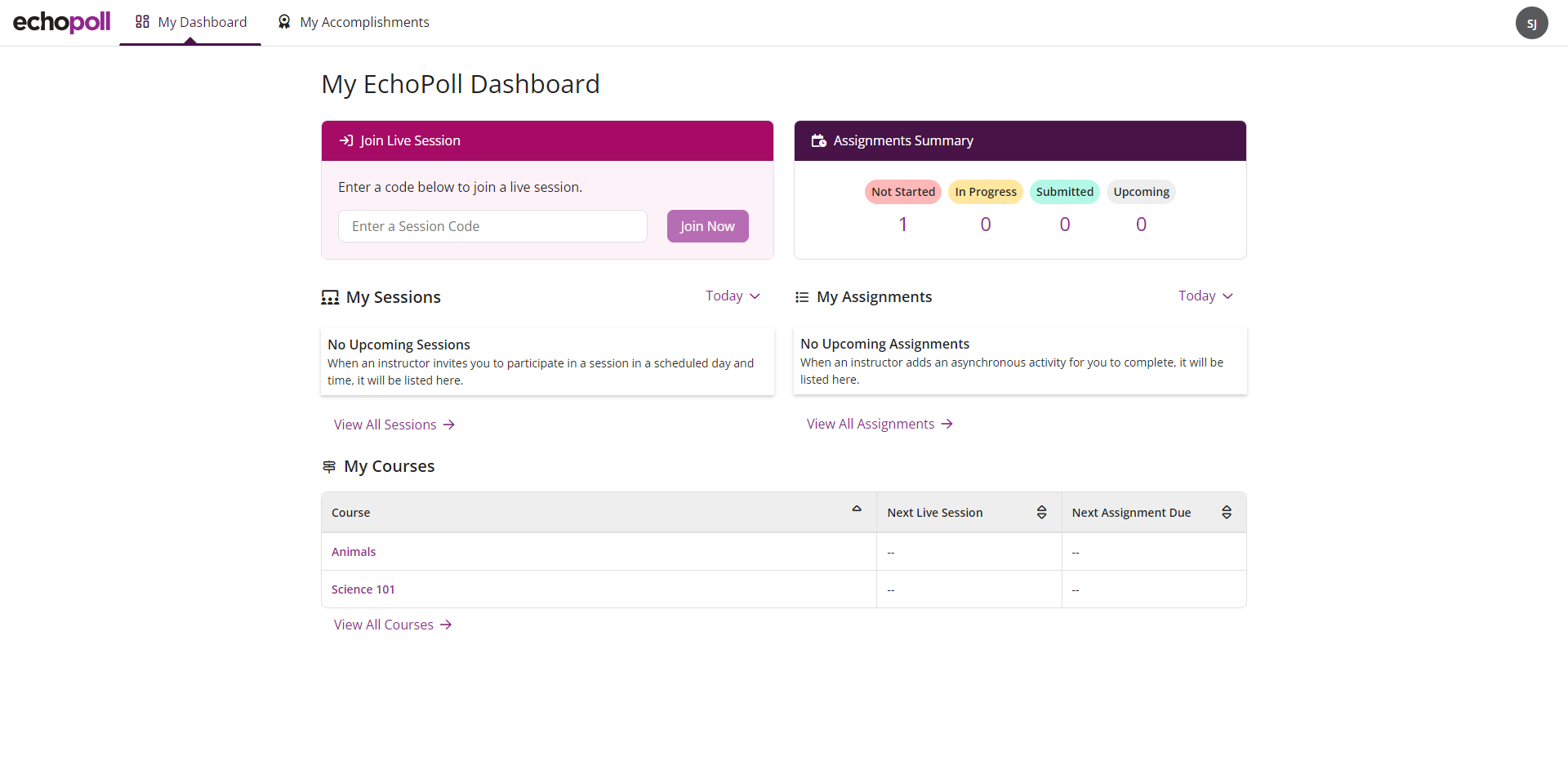Select the Not Started status badge
This screenshot has width=1568, height=765.
tap(903, 192)
